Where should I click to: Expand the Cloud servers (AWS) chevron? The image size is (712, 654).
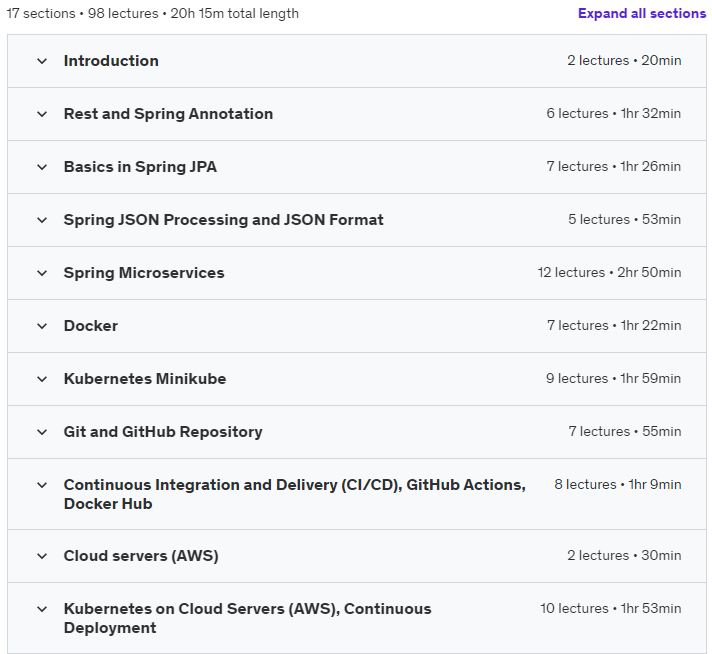[x=42, y=556]
